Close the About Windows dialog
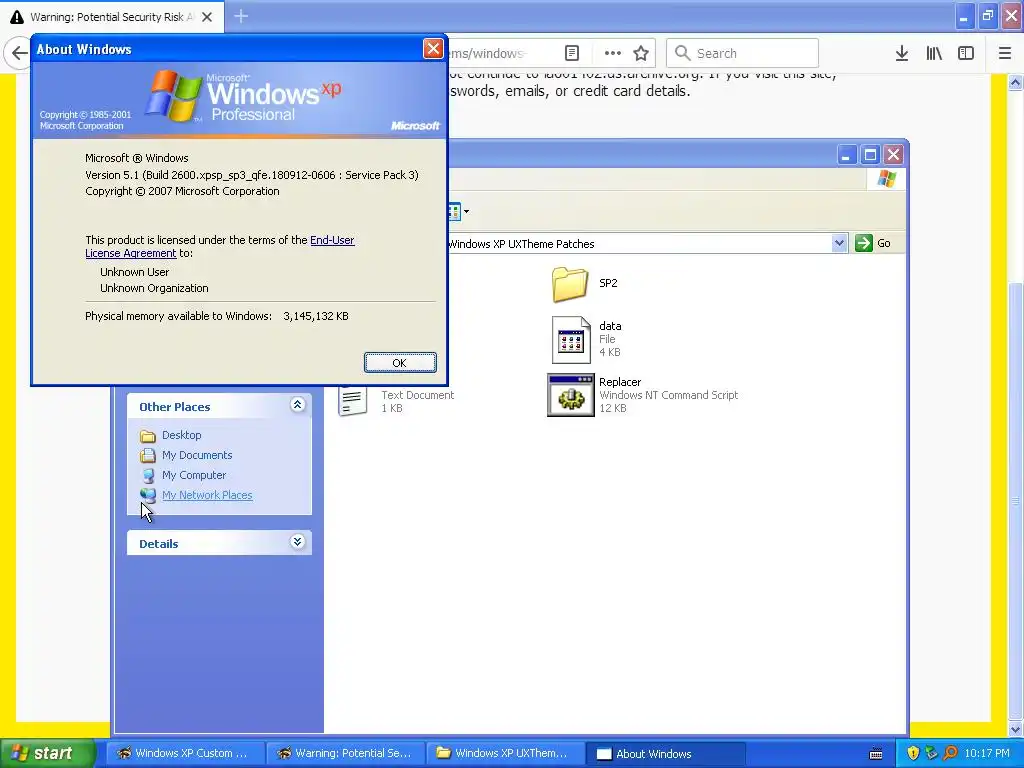 pyautogui.click(x=433, y=48)
